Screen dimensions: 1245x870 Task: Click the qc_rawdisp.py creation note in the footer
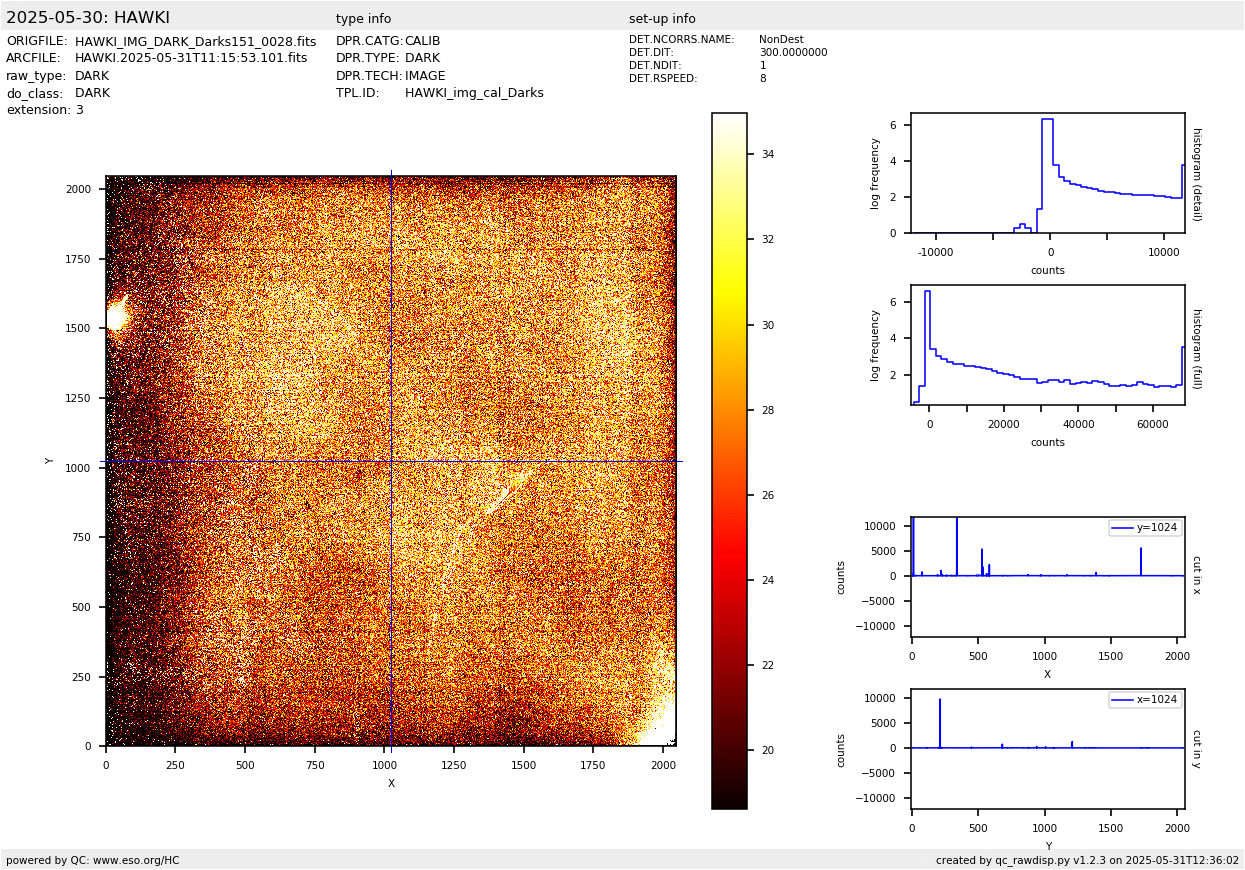click(x=1087, y=860)
